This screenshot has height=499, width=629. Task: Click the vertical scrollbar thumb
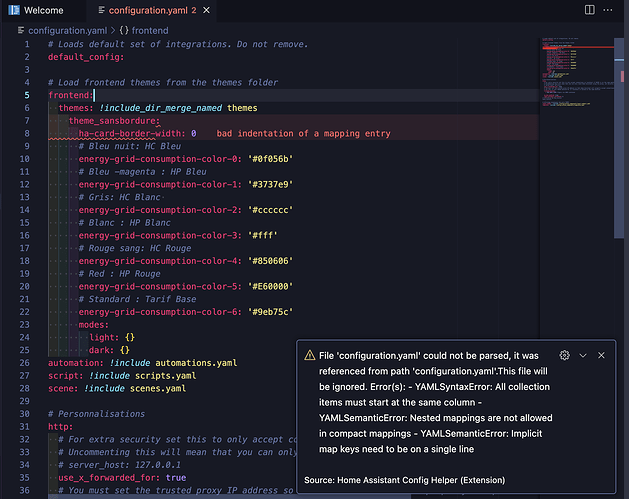(619, 138)
